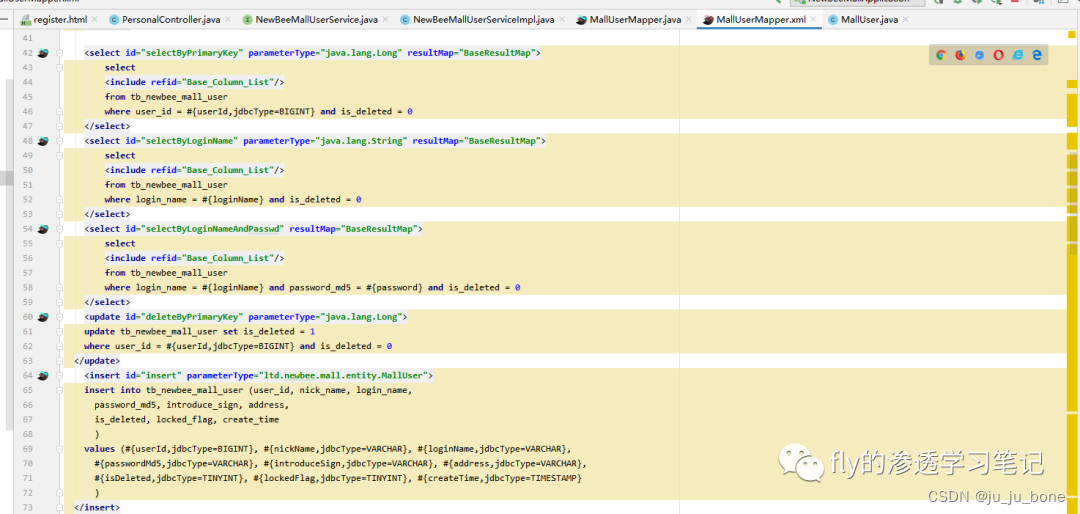This screenshot has width=1080, height=514.
Task: Click line number 68 in the gutter
Action: pyautogui.click(x=28, y=434)
